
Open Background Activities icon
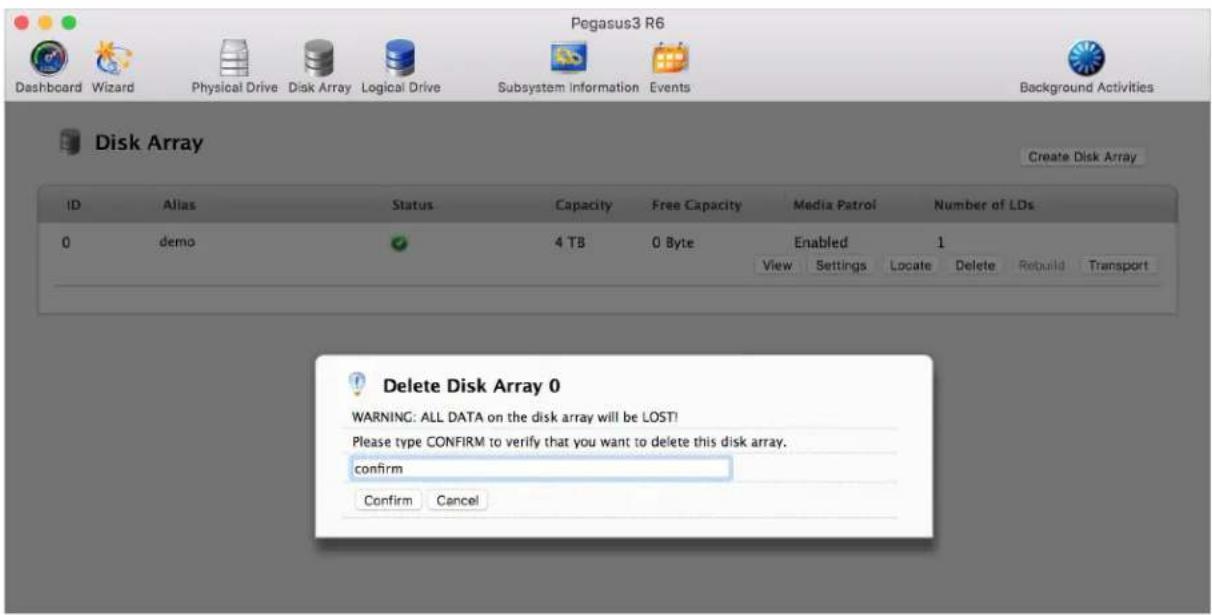[1086, 58]
